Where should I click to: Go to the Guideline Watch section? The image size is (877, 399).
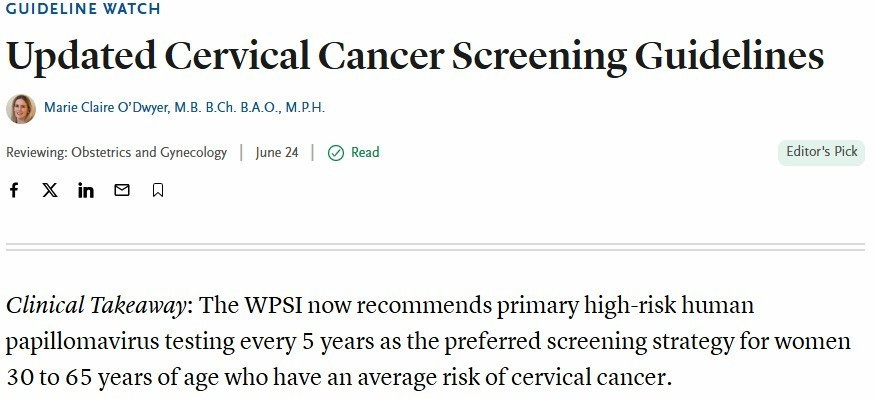pyautogui.click(x=83, y=8)
